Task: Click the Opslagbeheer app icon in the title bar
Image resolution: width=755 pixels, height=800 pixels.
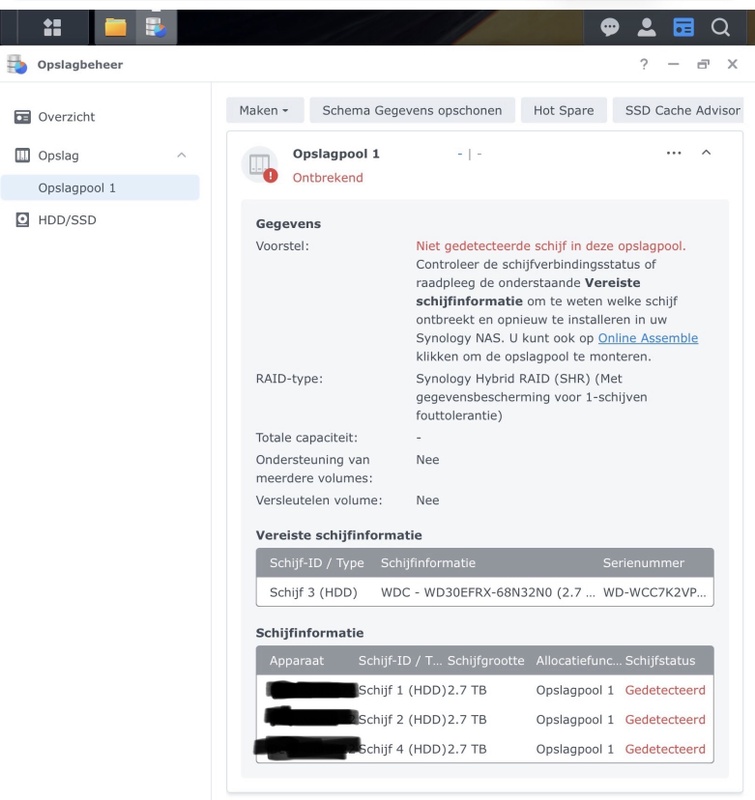Action: [x=17, y=64]
